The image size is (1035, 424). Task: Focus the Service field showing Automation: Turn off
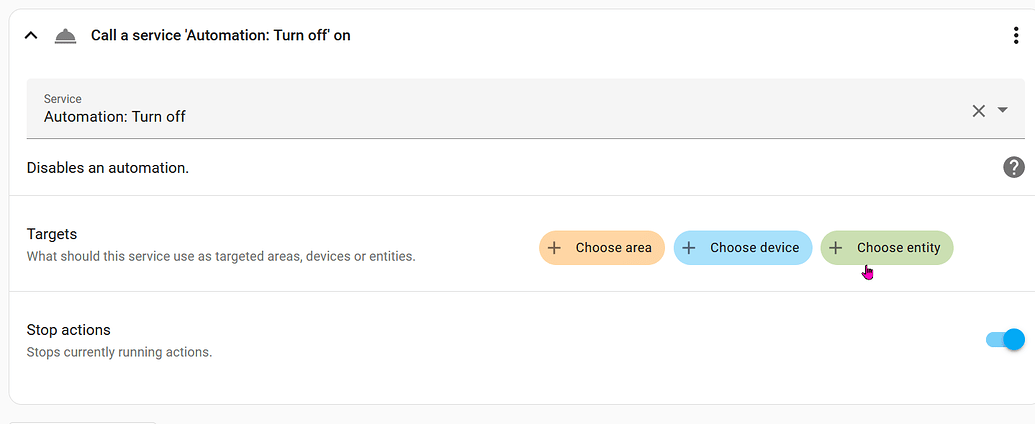[x=525, y=108]
